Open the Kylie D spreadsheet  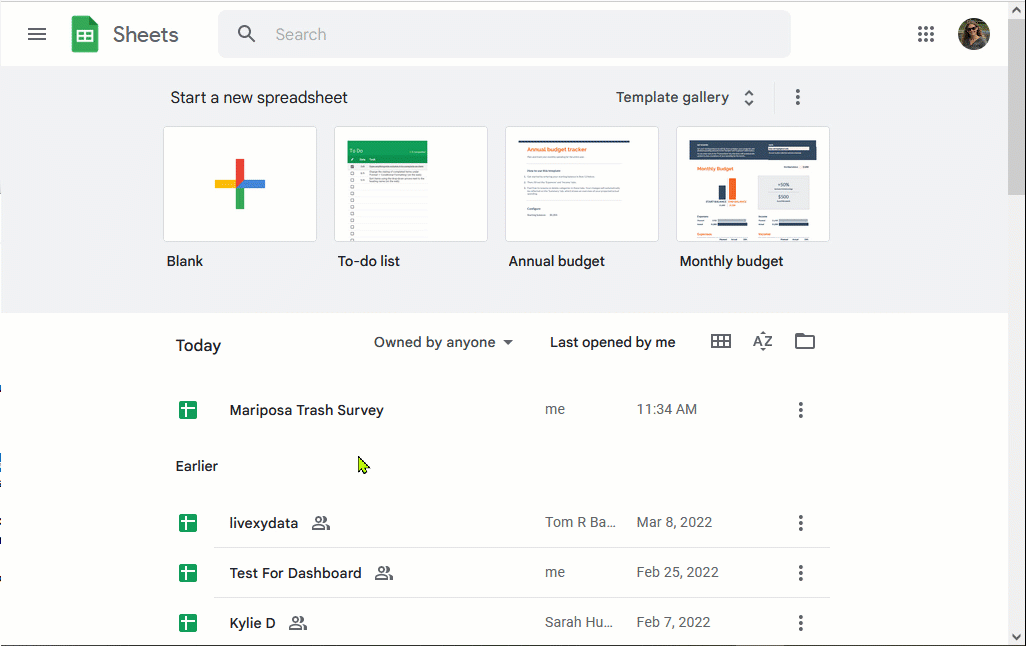pos(252,623)
